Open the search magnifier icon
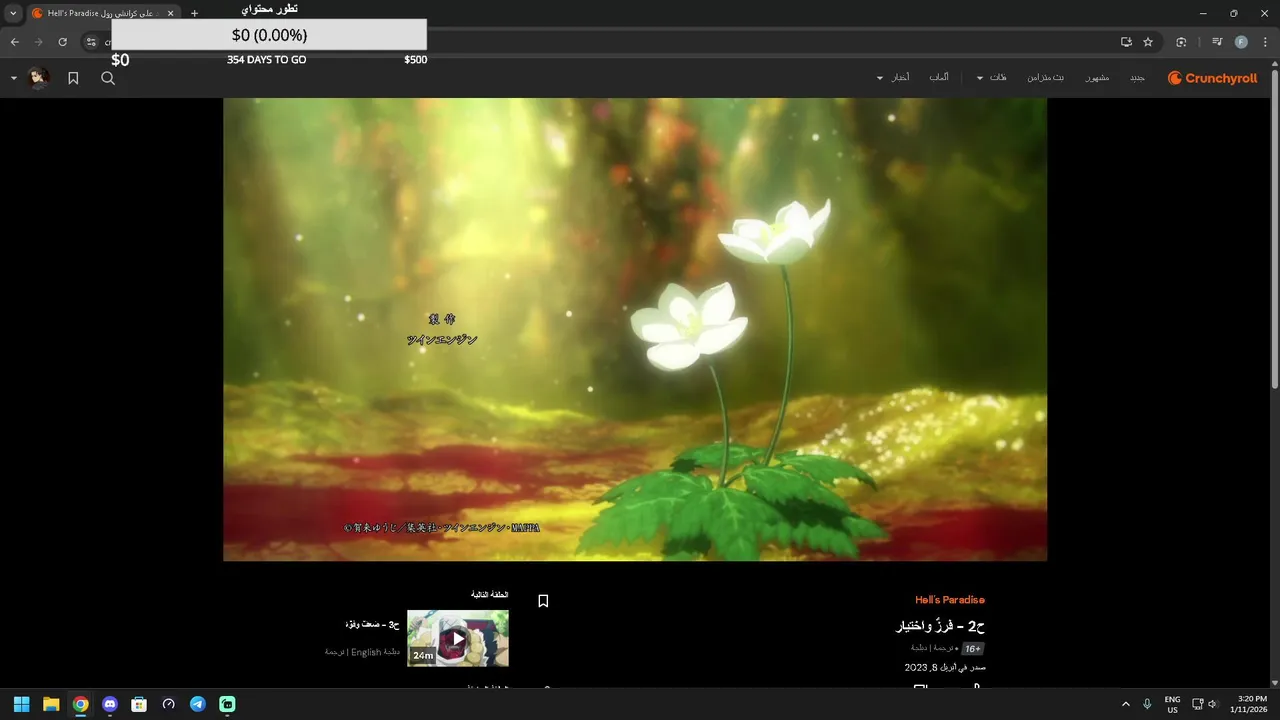Image resolution: width=1280 pixels, height=720 pixels. tap(108, 78)
